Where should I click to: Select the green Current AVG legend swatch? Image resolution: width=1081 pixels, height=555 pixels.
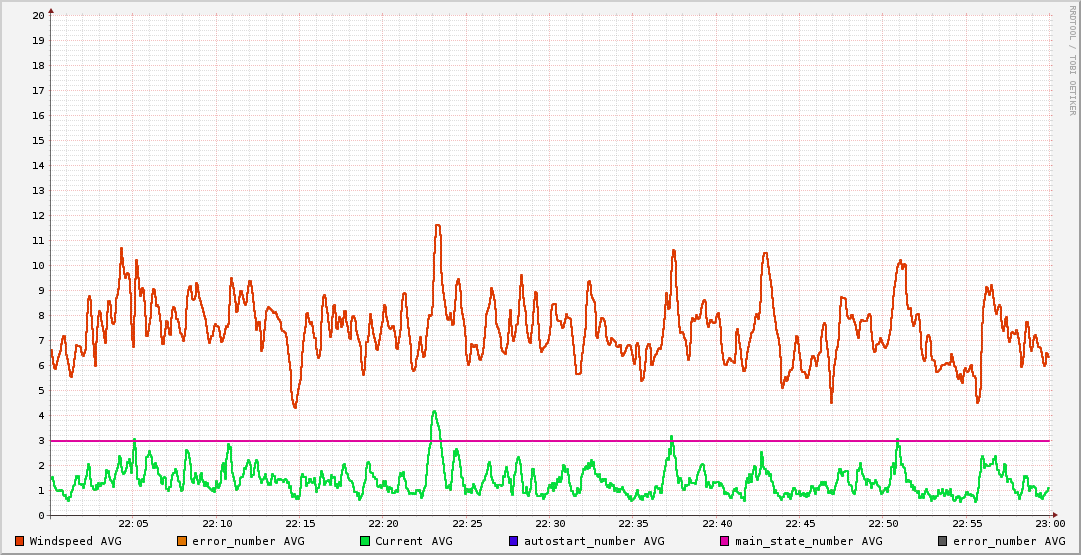[365, 541]
